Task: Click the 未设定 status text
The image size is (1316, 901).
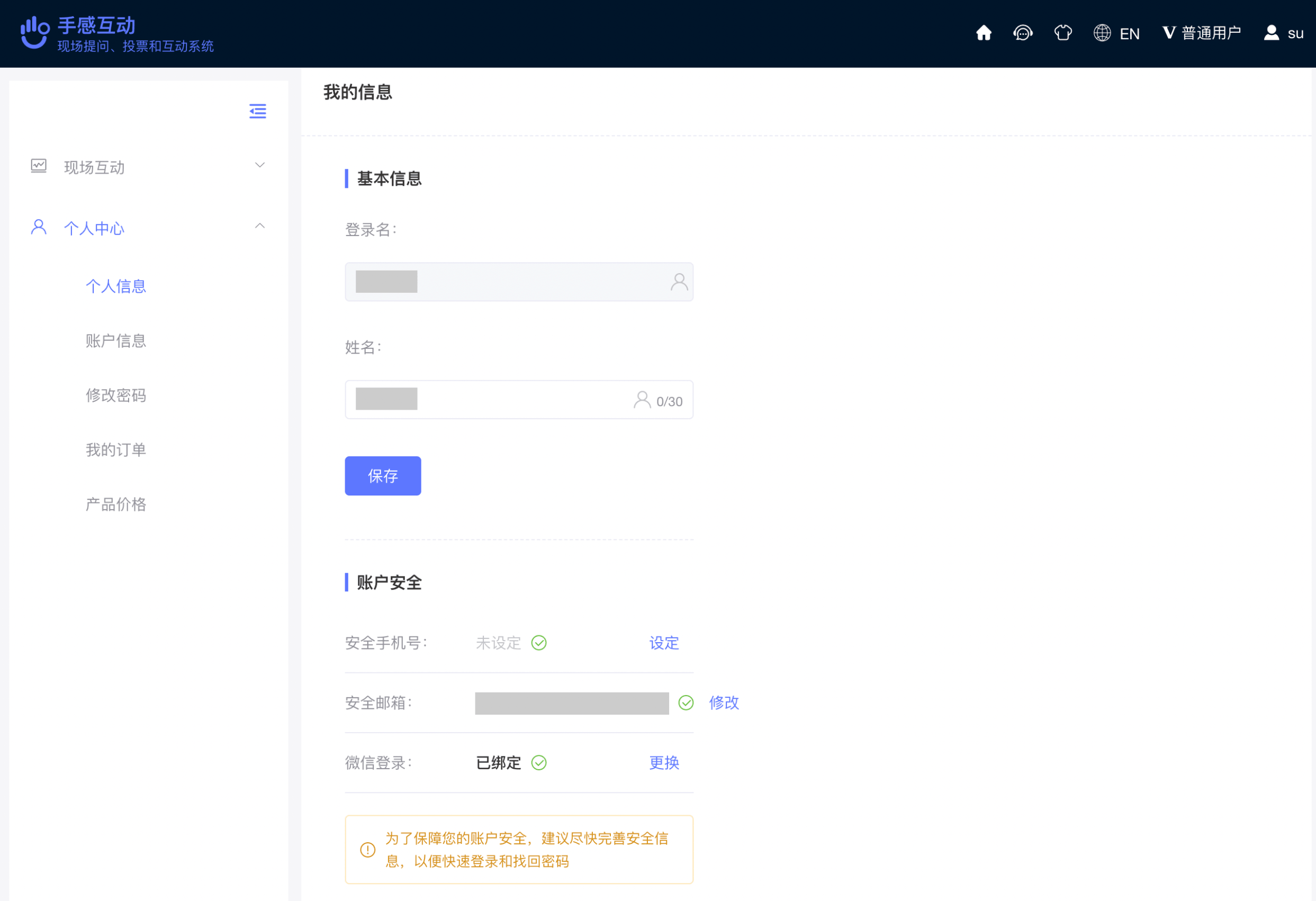Action: [498, 643]
